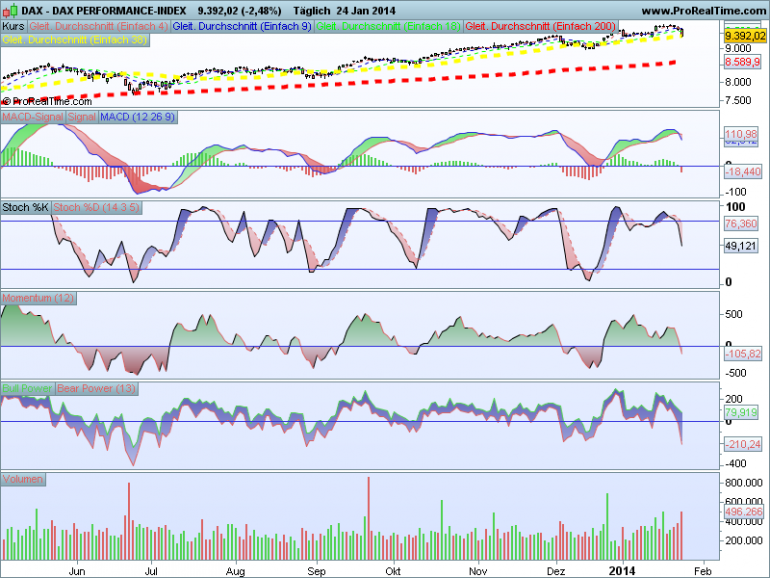Click the Nov month marker

[x=478, y=572]
